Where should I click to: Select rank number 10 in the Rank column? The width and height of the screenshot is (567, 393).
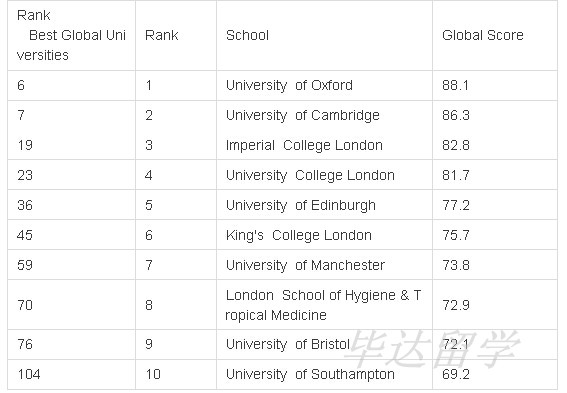[153, 374]
